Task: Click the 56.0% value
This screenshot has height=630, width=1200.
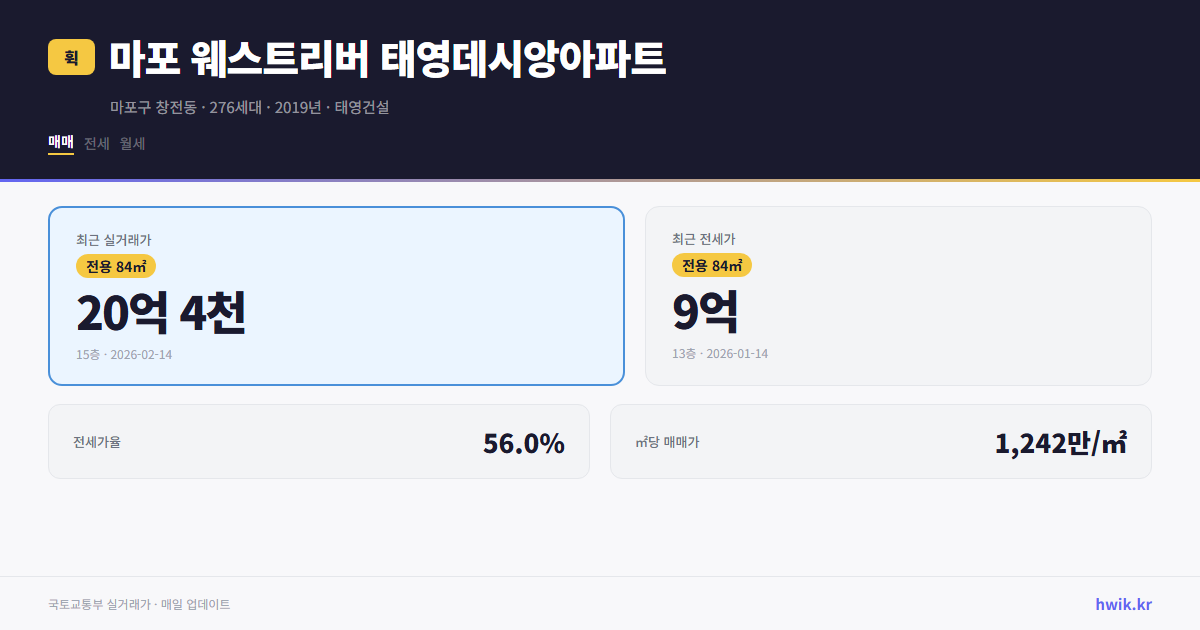Action: click(x=524, y=441)
